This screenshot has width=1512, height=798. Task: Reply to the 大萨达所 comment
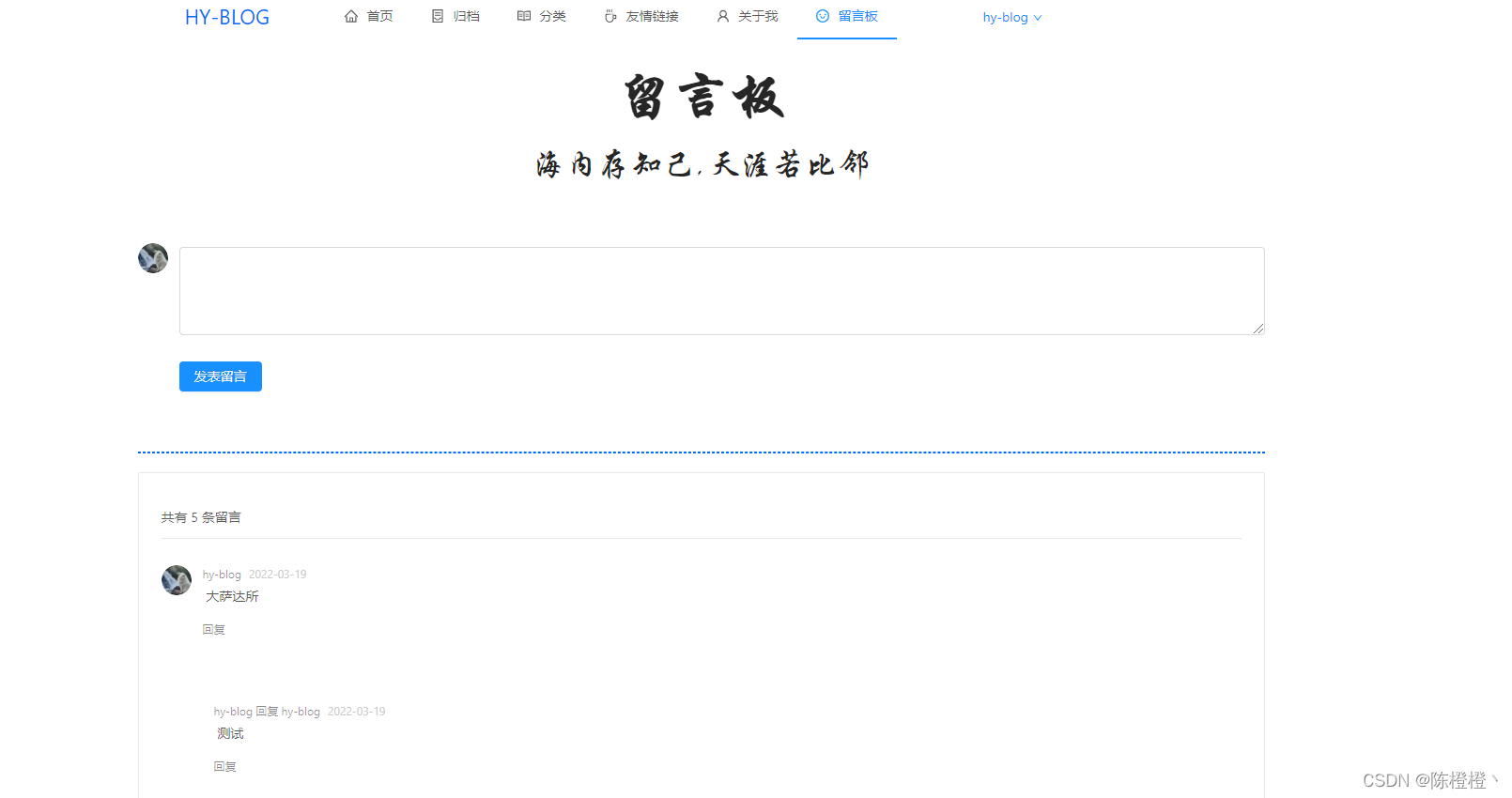(x=214, y=630)
